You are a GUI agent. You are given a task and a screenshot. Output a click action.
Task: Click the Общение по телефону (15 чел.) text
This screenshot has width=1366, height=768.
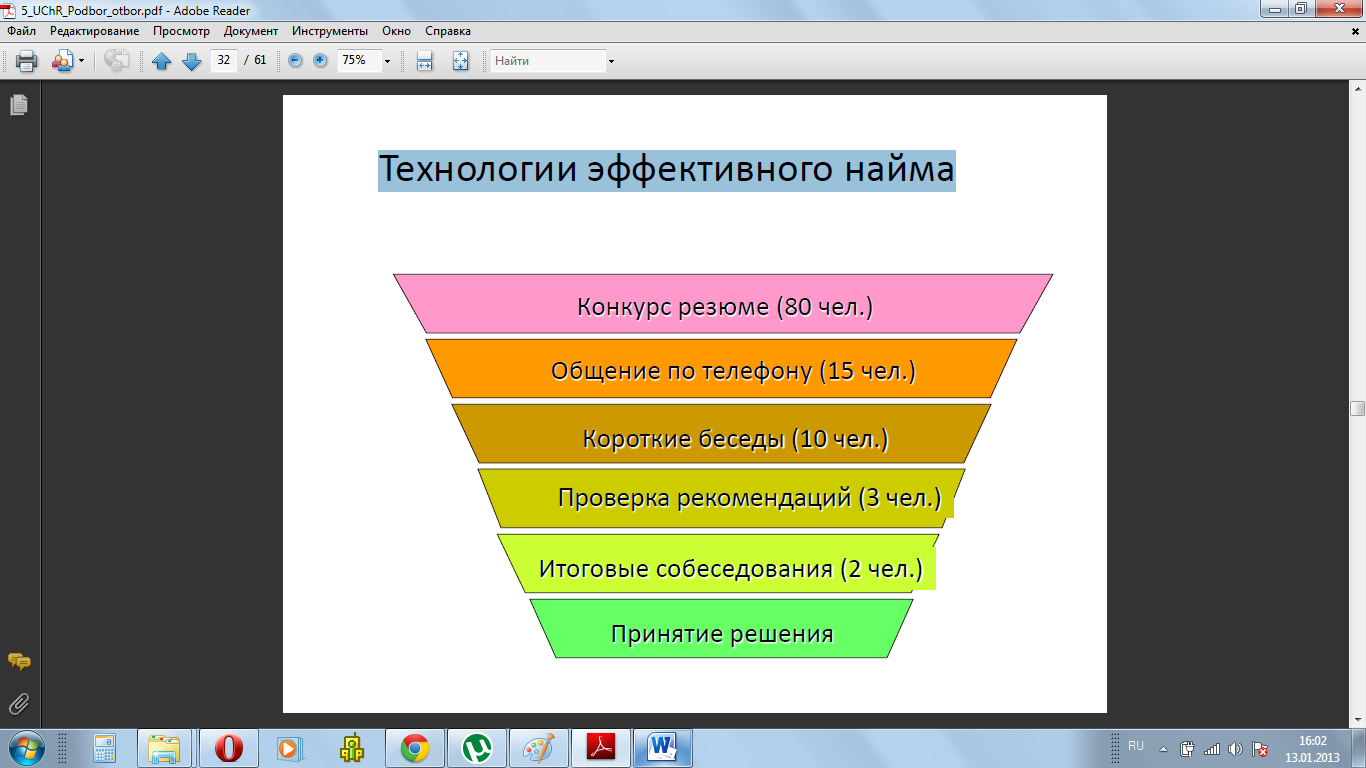point(733,371)
